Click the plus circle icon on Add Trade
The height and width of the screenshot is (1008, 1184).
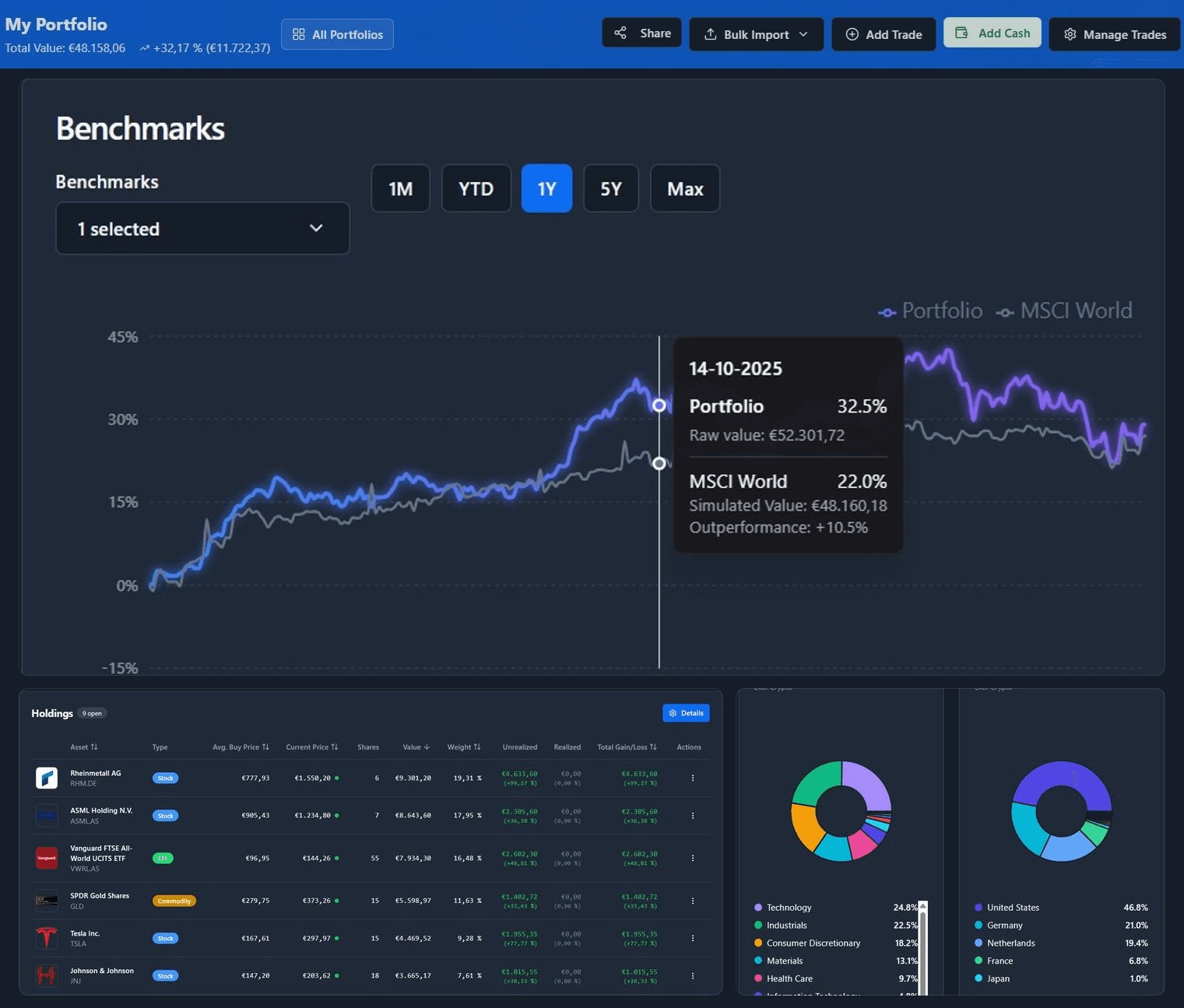tap(852, 34)
